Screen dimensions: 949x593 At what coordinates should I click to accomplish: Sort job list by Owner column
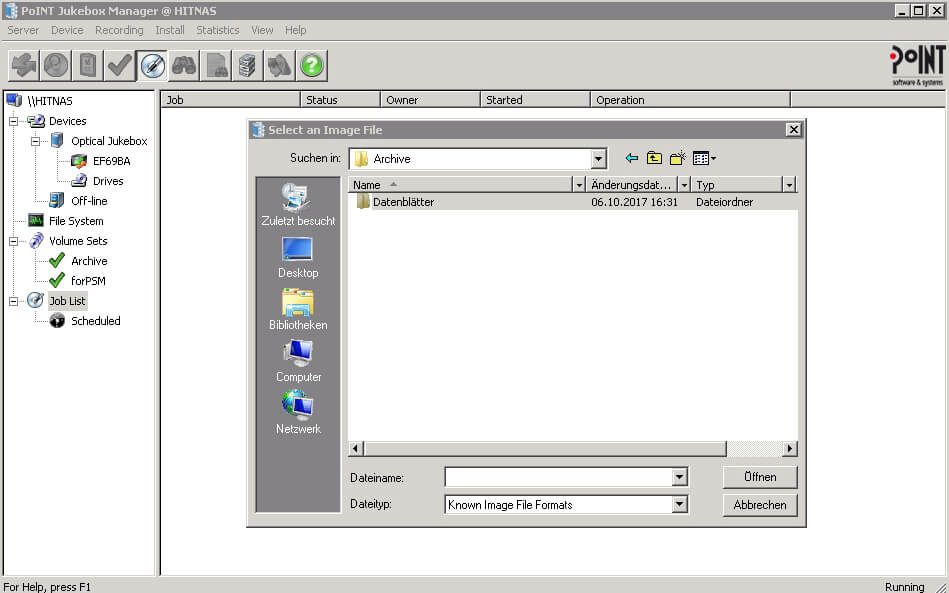(430, 100)
